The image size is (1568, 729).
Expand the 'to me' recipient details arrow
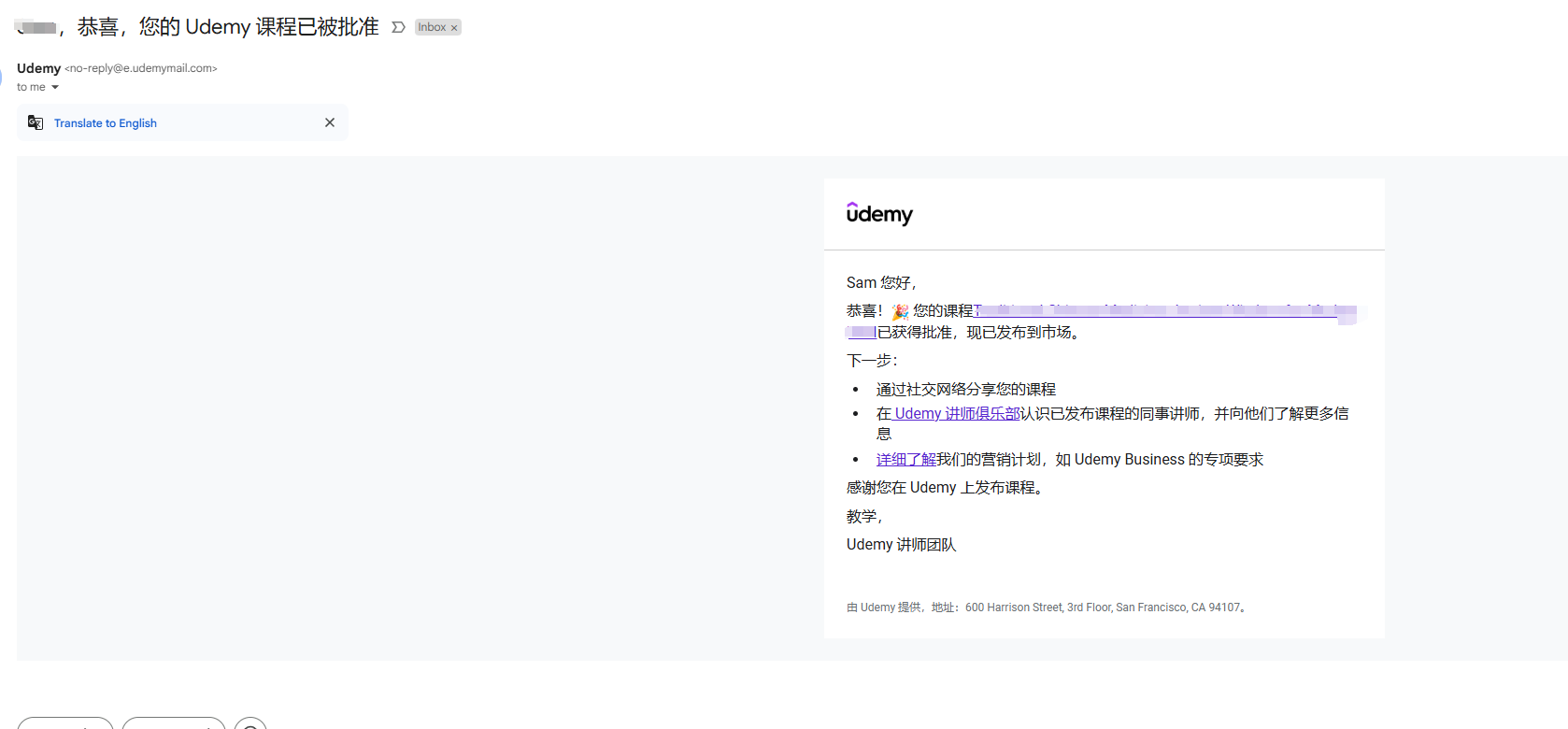(55, 87)
